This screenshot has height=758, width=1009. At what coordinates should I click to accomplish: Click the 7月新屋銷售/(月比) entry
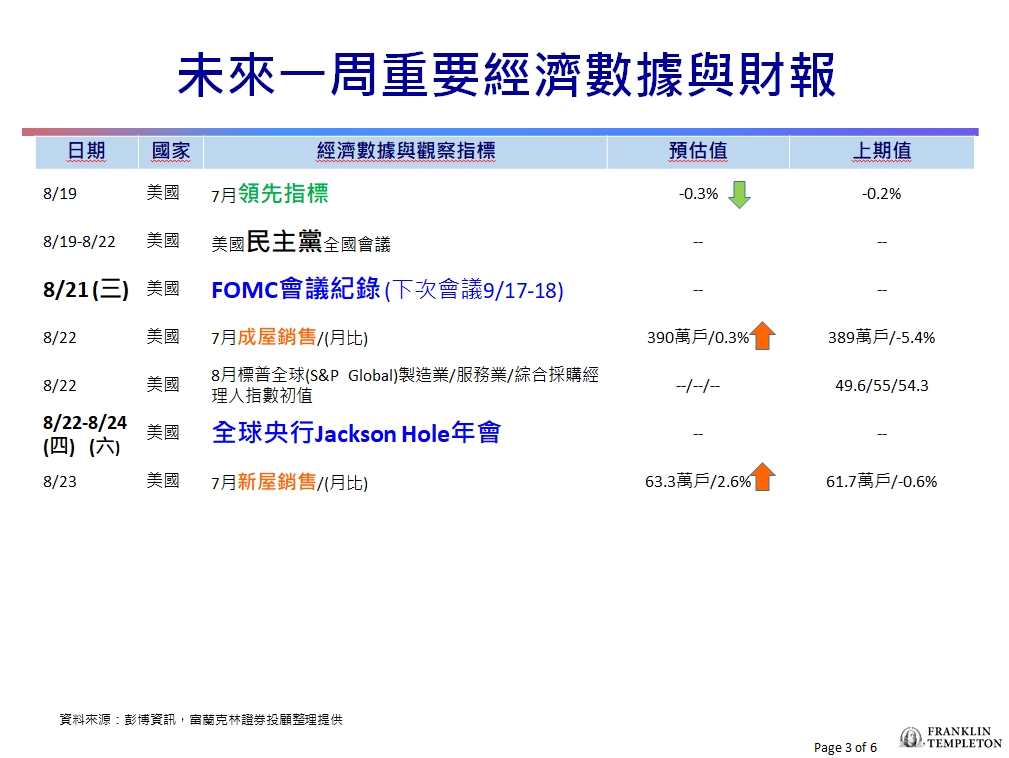tap(290, 482)
